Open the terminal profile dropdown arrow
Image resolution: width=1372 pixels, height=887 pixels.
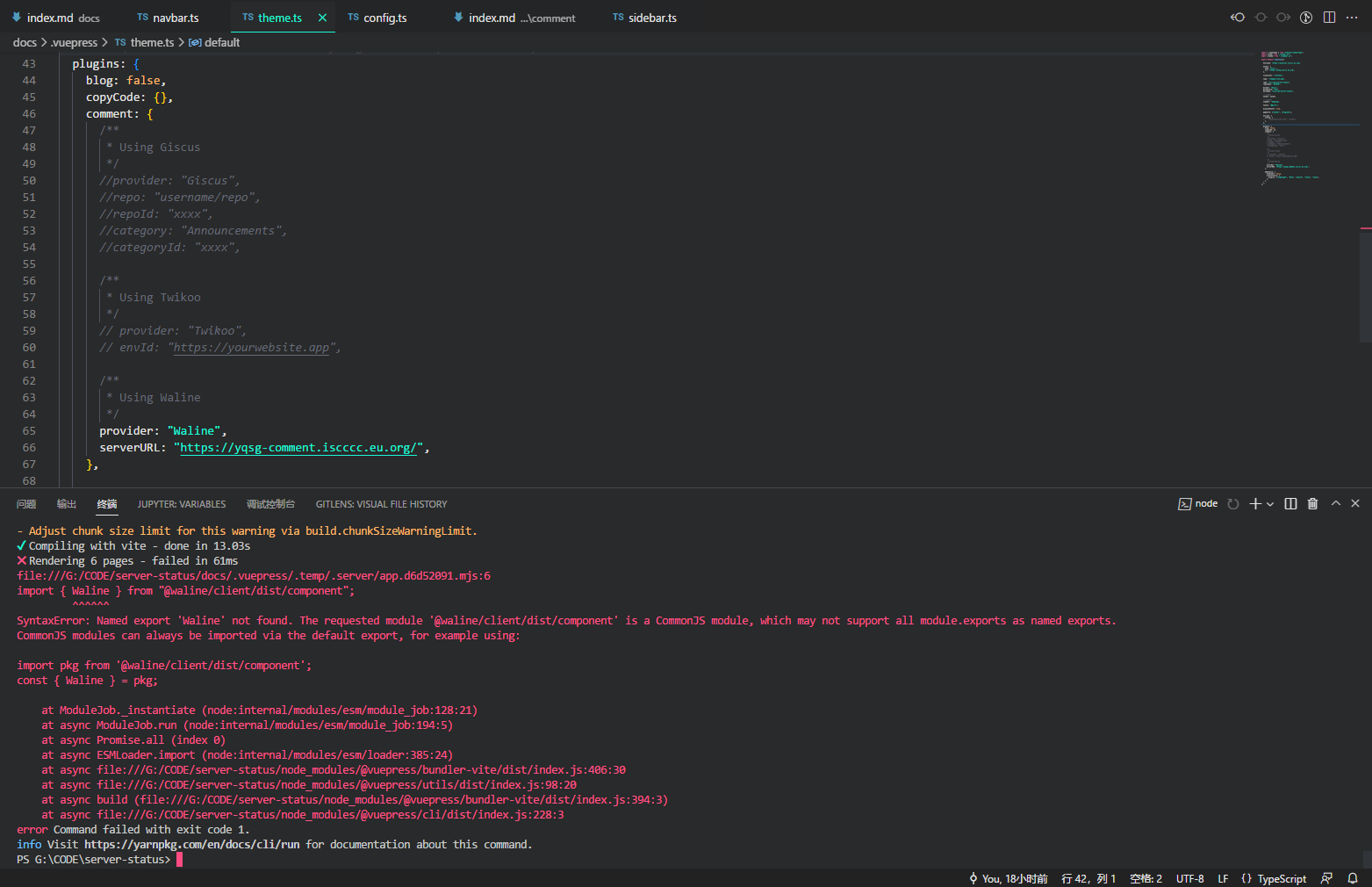[x=1270, y=503]
